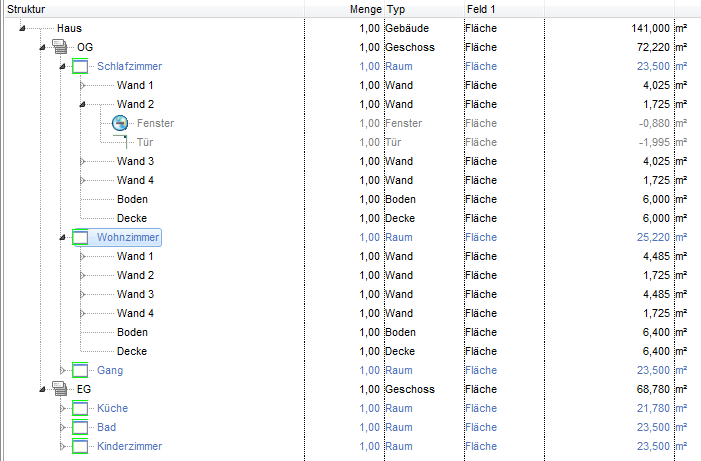Collapse Wand 2 under Schlafzimmer
The image size is (701, 461).
tap(82, 105)
